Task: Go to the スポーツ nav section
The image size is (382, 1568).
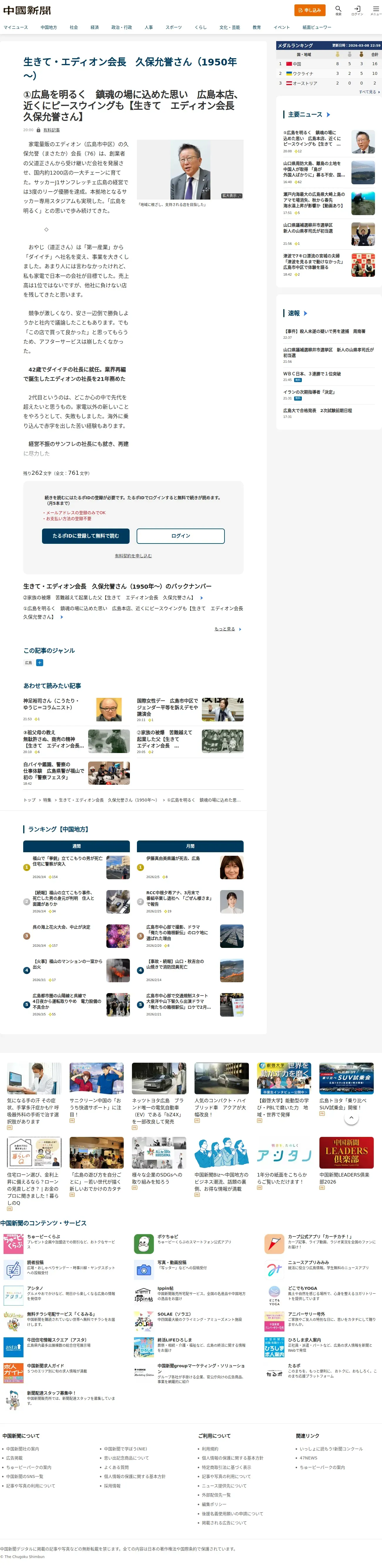Action: (174, 27)
